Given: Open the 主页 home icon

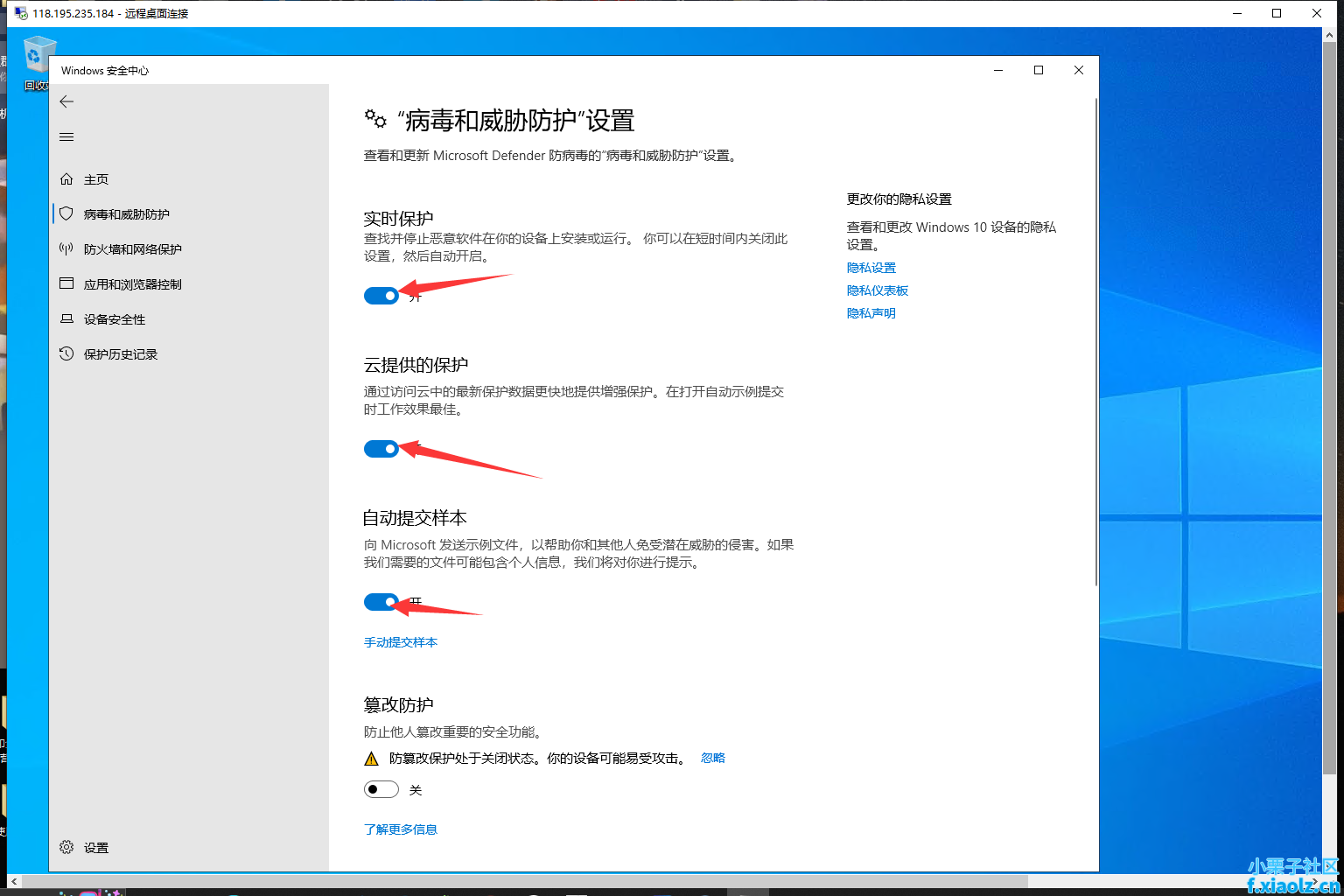Looking at the screenshot, I should [66, 179].
